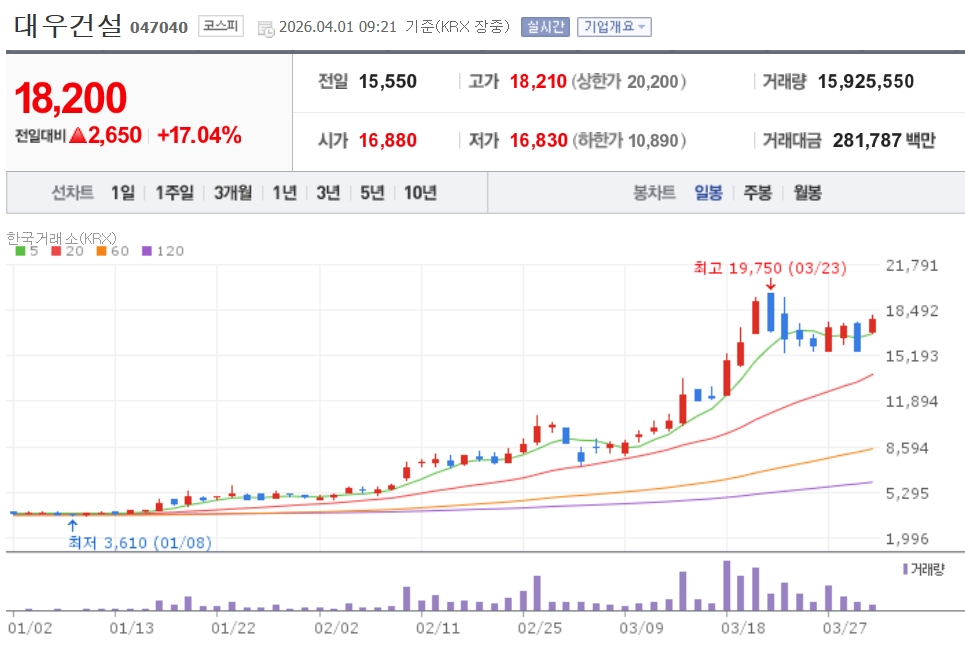965x652 pixels.
Task: Click the purple 120-day moving average swatch
Action: tap(146, 251)
